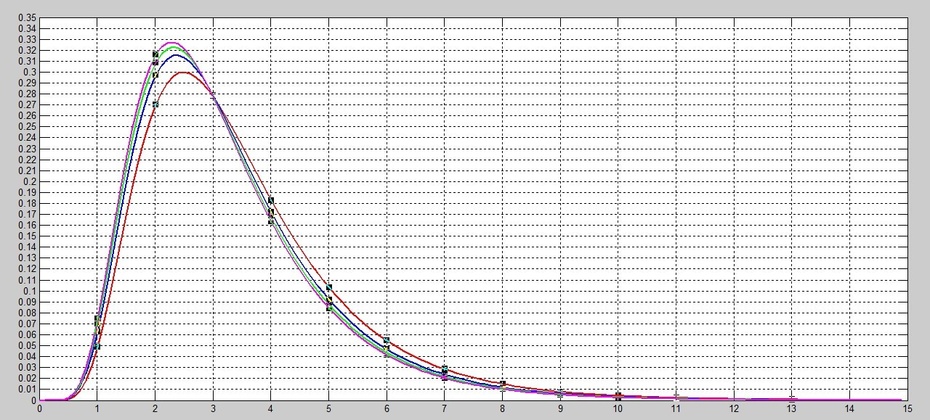Click the peak of the red curve
930x420 pixels.
tap(184, 72)
